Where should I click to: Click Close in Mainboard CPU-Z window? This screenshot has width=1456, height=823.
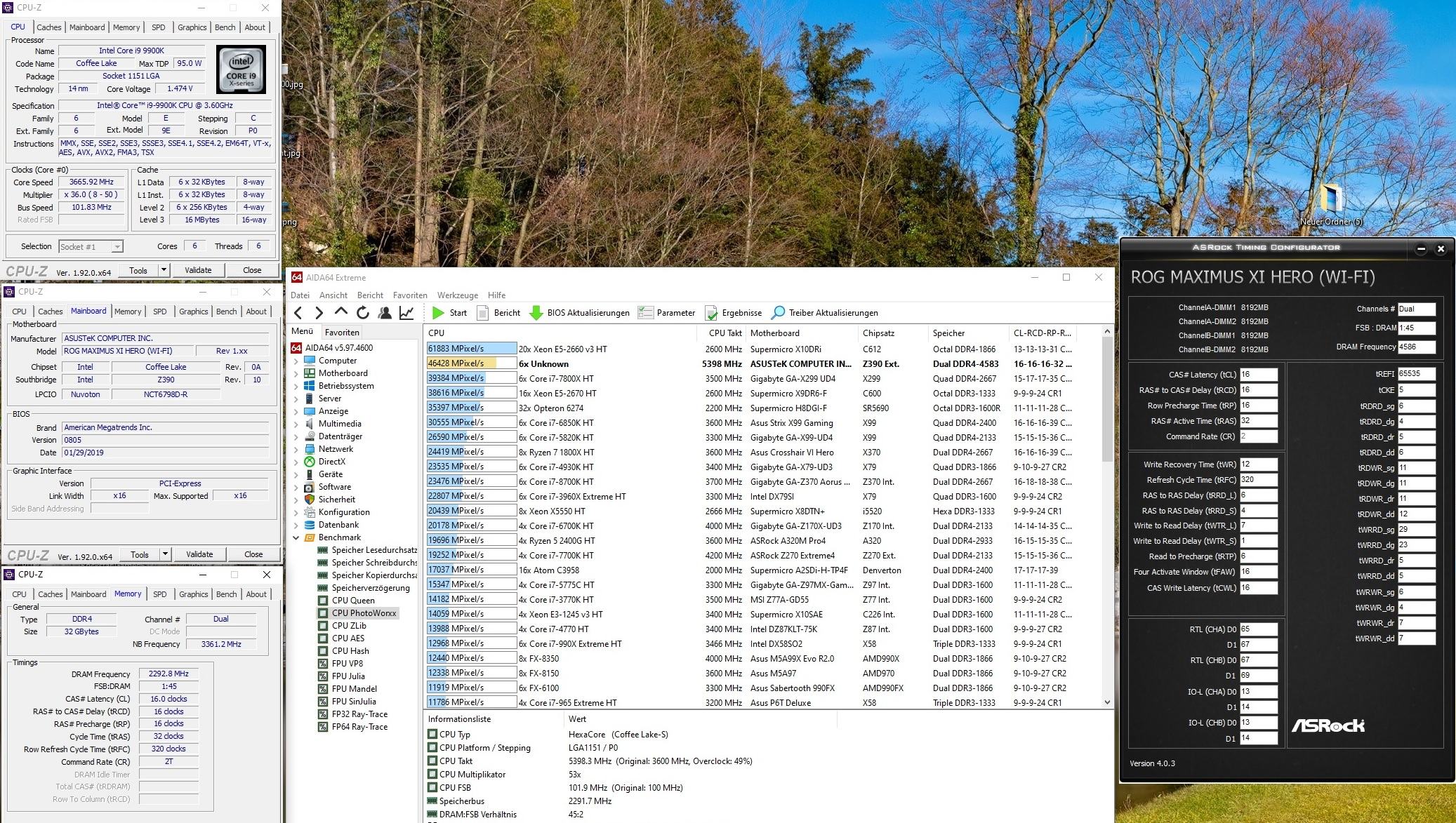tap(253, 554)
